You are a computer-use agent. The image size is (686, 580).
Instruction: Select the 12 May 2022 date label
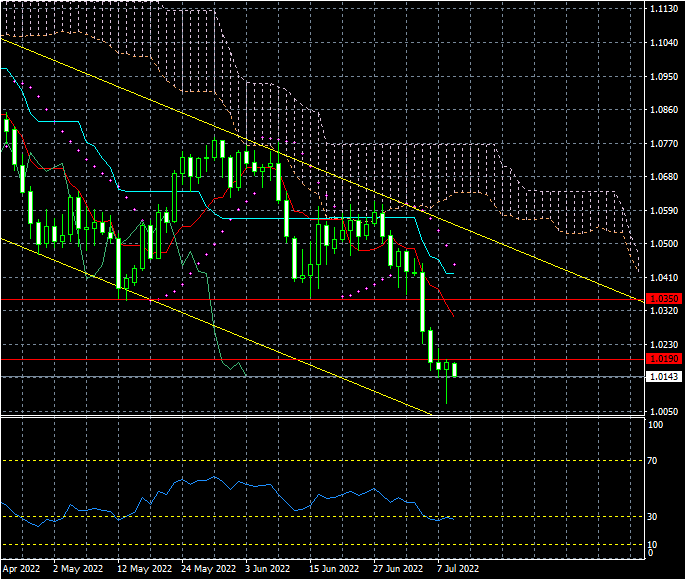[x=144, y=569]
